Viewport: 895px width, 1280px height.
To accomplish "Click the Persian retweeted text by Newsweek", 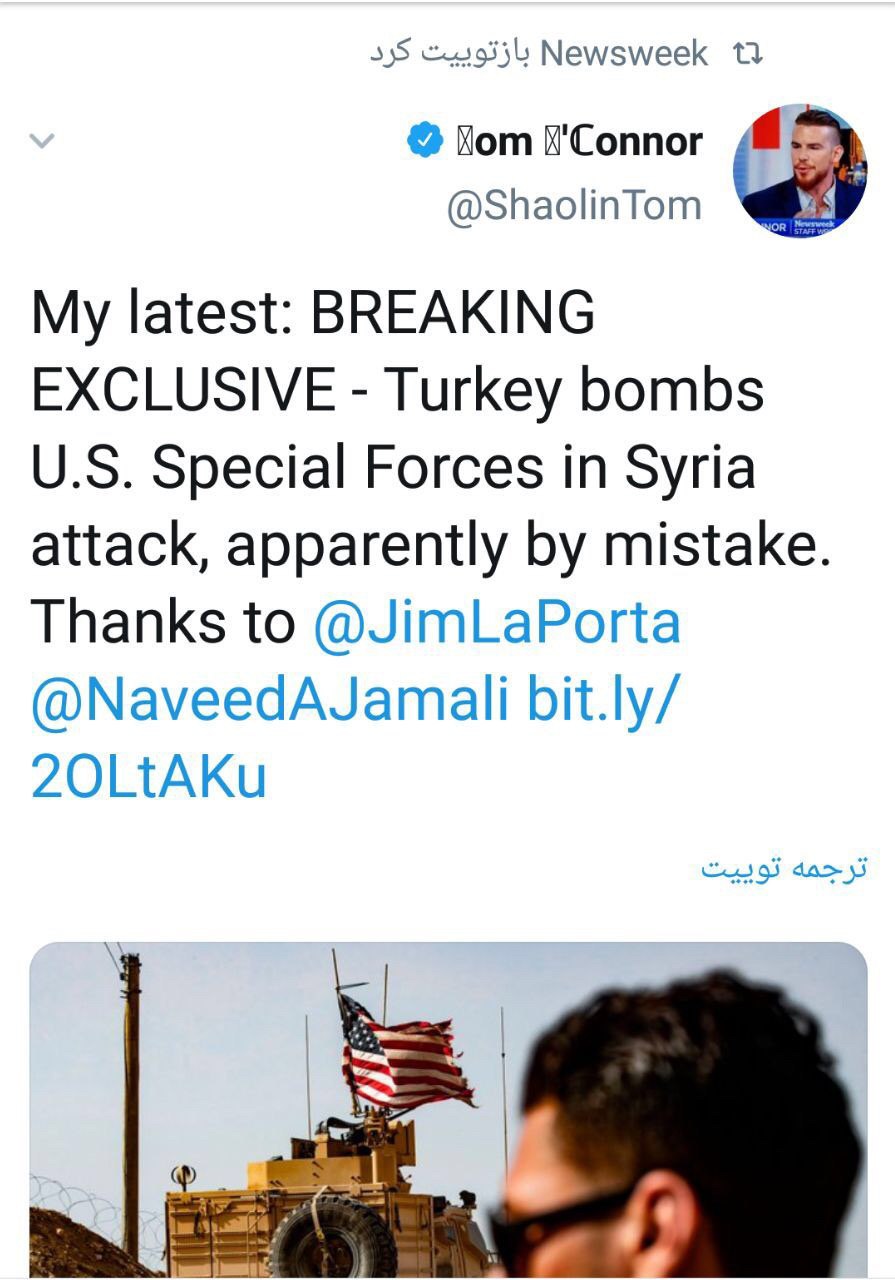I will click(x=449, y=54).
